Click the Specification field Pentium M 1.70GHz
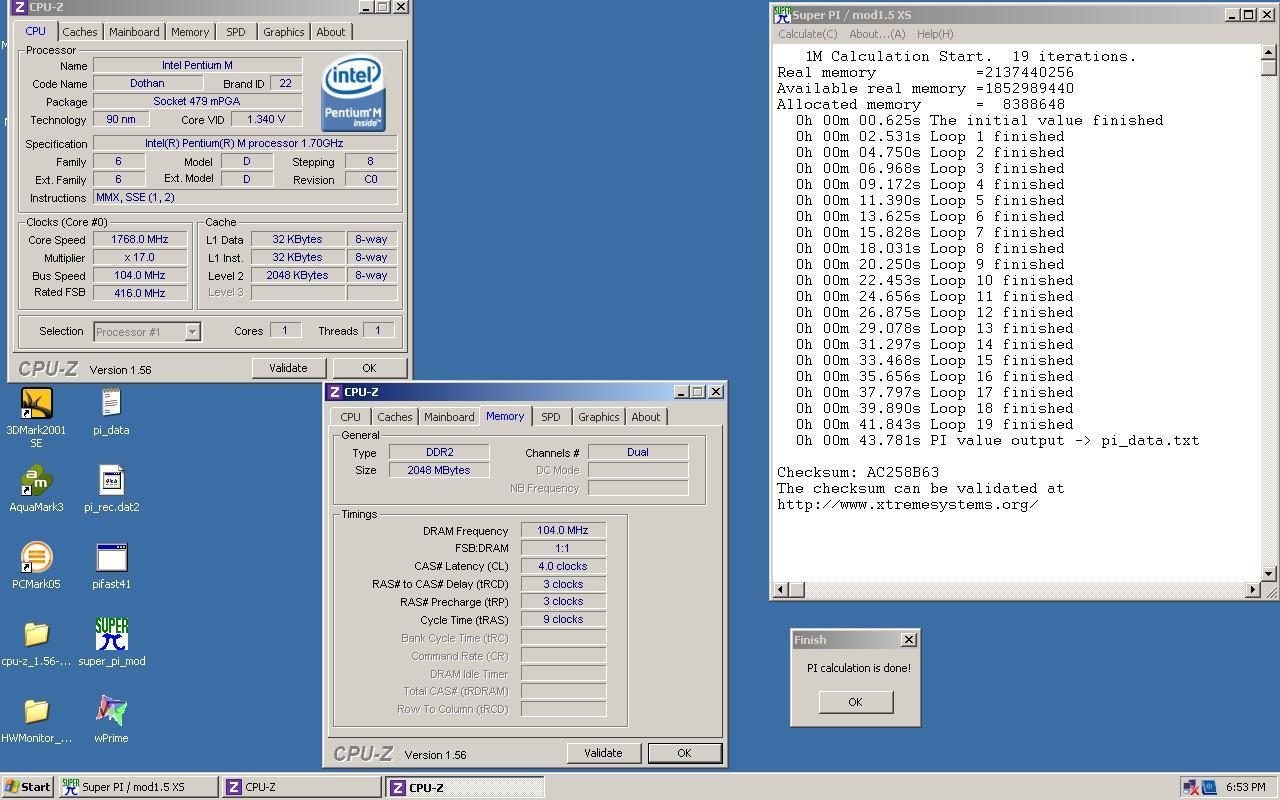The height and width of the screenshot is (800, 1280). pos(245,144)
